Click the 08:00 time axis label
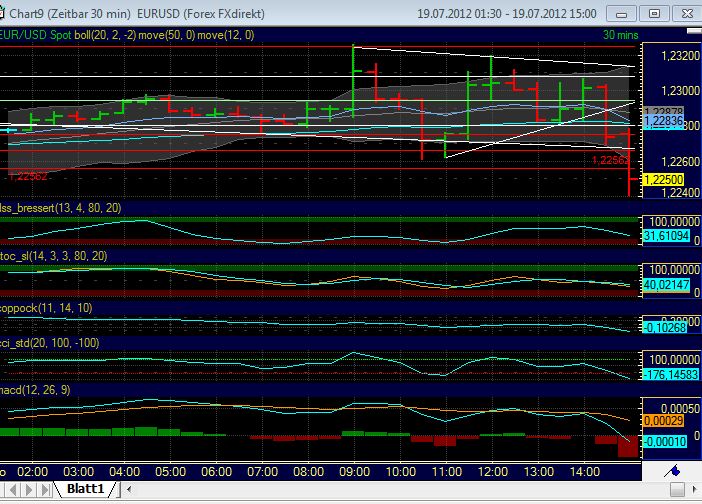702x504 pixels. 309,472
